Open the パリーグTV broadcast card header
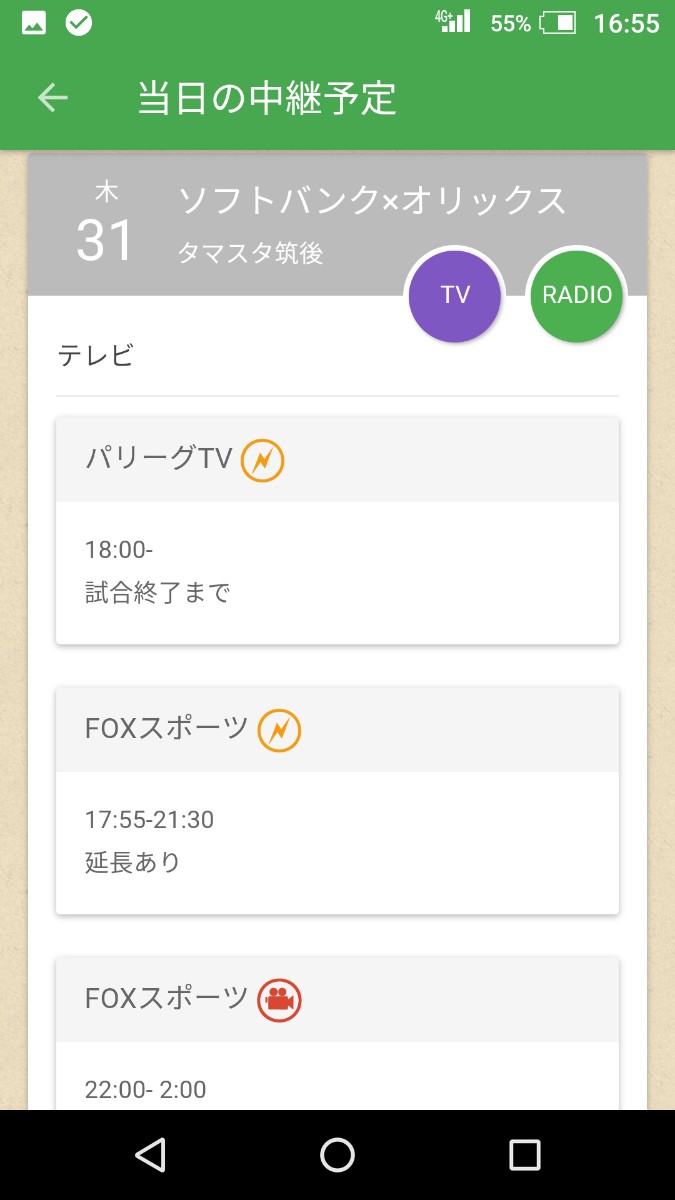The height and width of the screenshot is (1200, 675). tap(337, 460)
